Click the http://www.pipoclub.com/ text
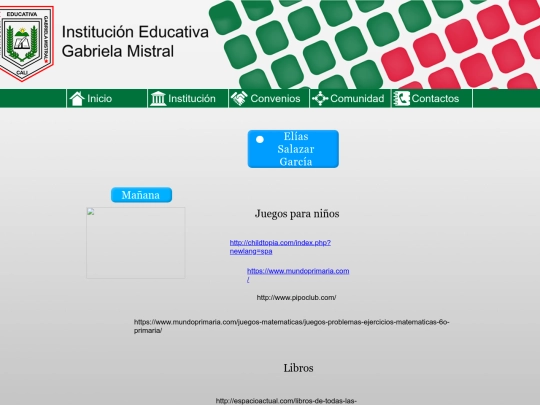 [x=296, y=298]
